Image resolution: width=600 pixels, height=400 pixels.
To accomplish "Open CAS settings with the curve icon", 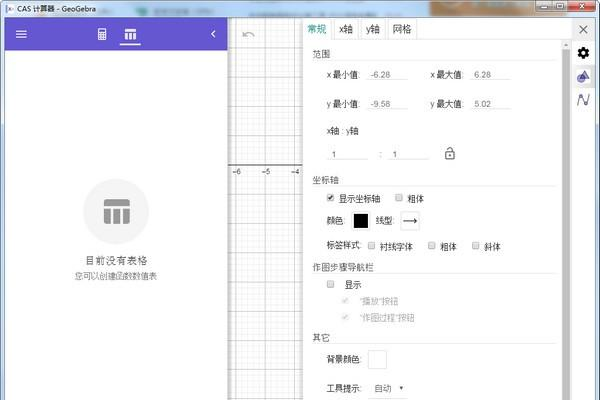I will pyautogui.click(x=583, y=100).
